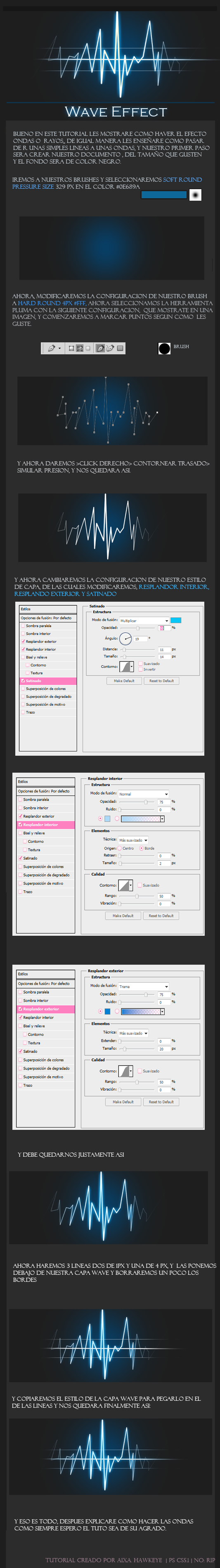The image size is (220, 1568).
Task: Click the #0E689A blue color bar
Action: (163, 195)
